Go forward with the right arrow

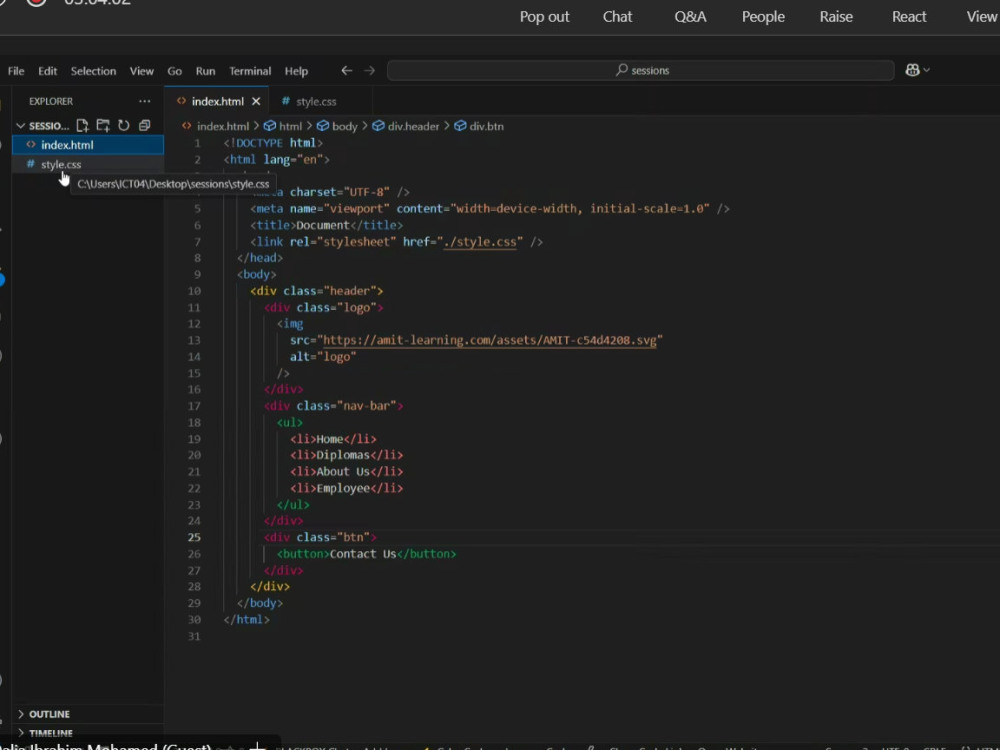click(x=369, y=70)
